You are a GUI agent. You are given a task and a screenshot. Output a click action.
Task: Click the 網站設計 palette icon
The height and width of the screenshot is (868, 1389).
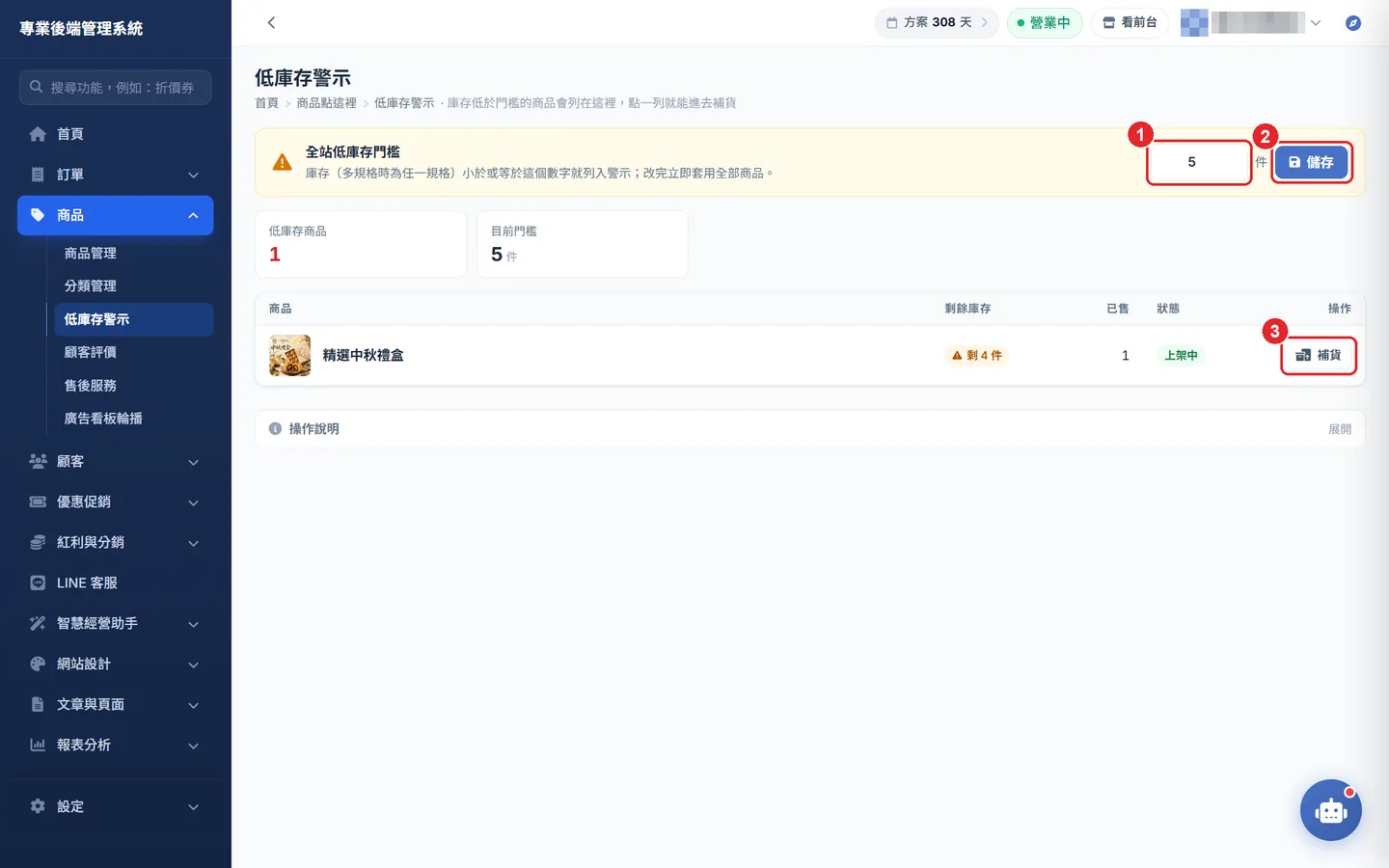[38, 664]
